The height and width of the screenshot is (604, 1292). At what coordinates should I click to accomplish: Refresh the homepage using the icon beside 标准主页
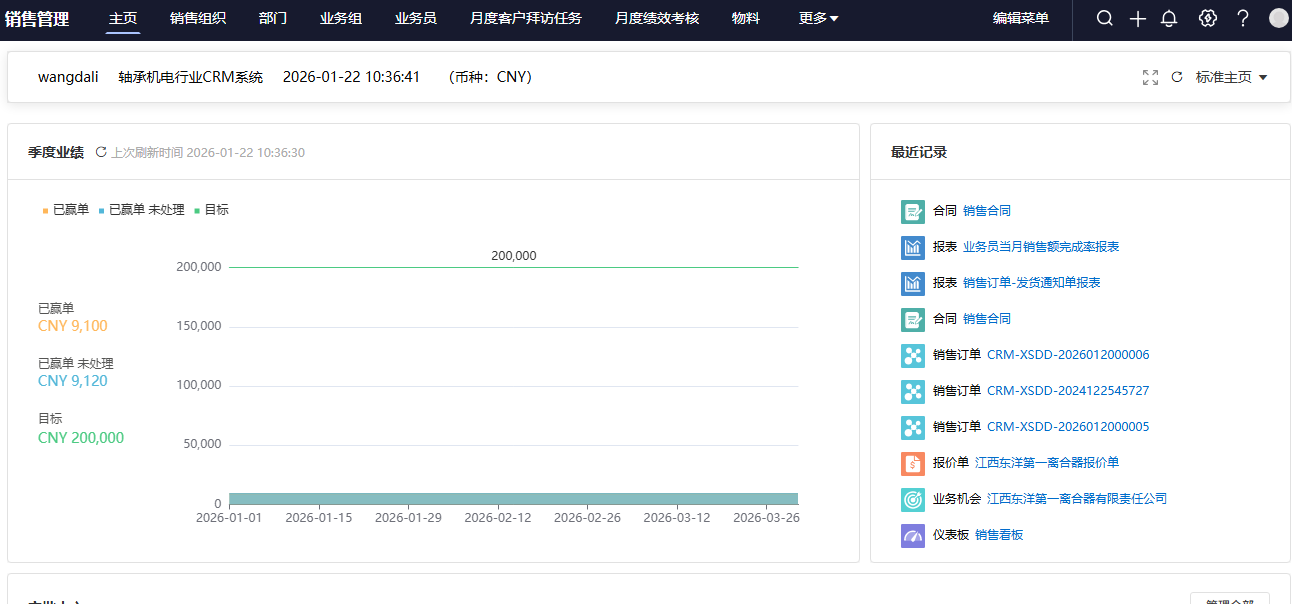(x=1177, y=77)
